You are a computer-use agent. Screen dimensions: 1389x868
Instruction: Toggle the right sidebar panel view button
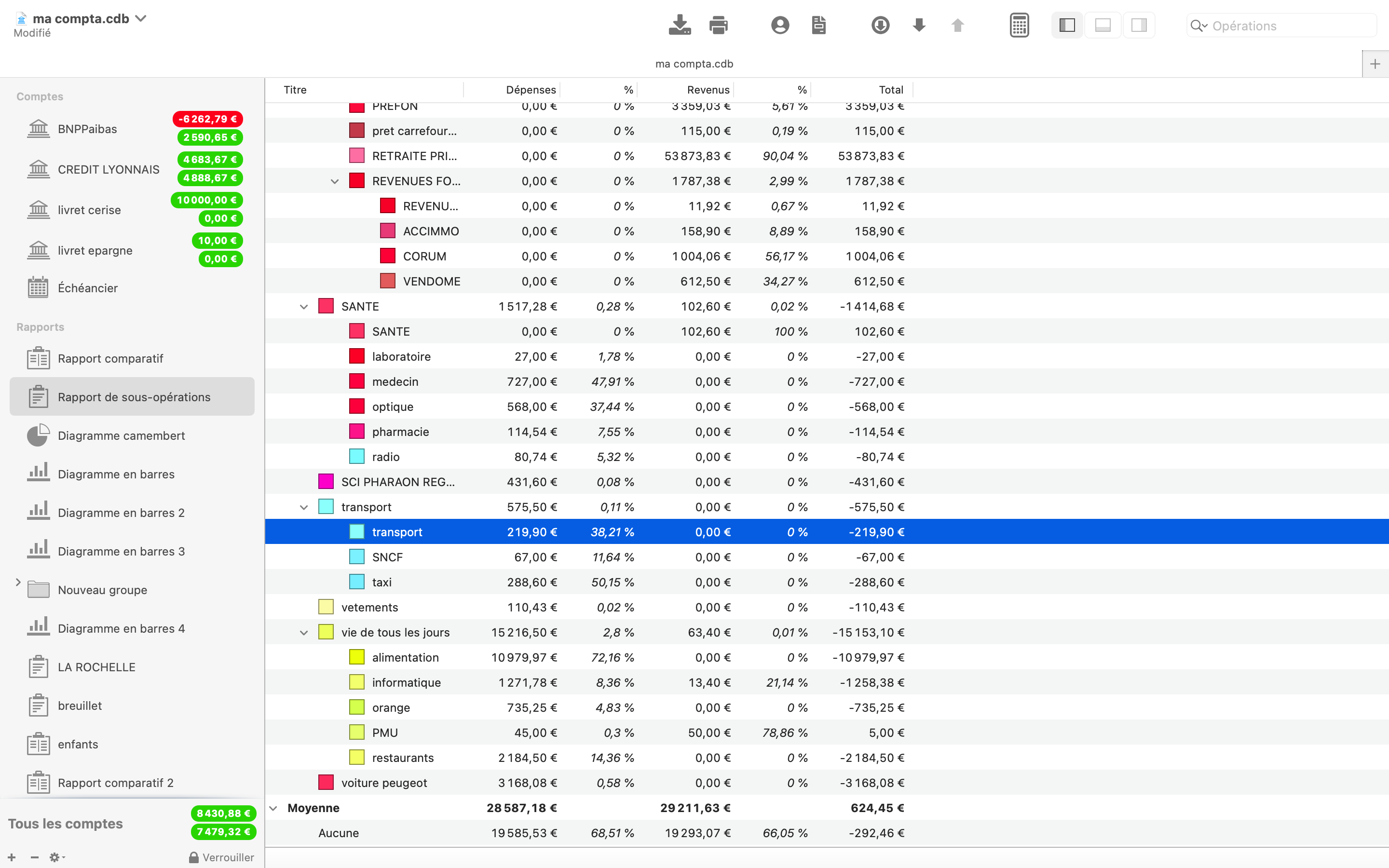[1139, 25]
